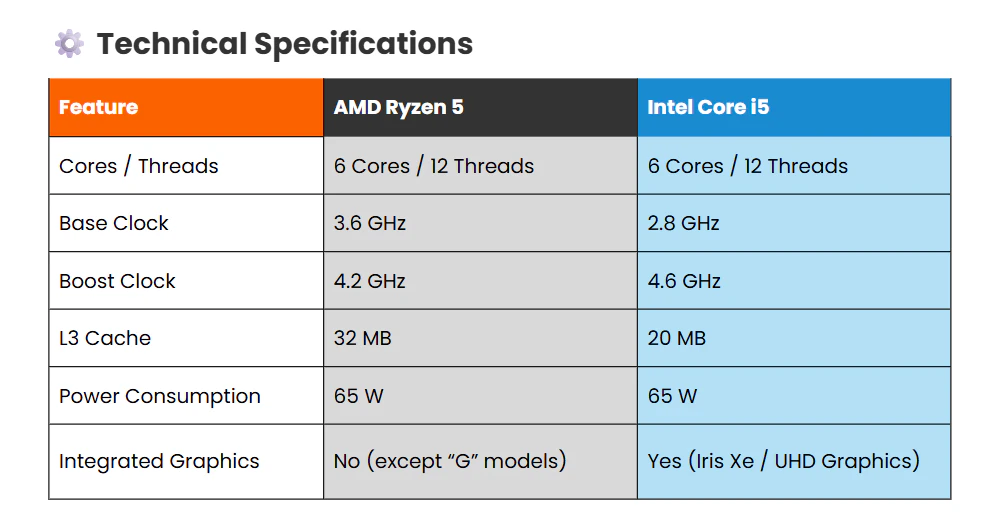Click the Intel 2.8 GHz base clock cell
1000x525 pixels.
tap(684, 223)
